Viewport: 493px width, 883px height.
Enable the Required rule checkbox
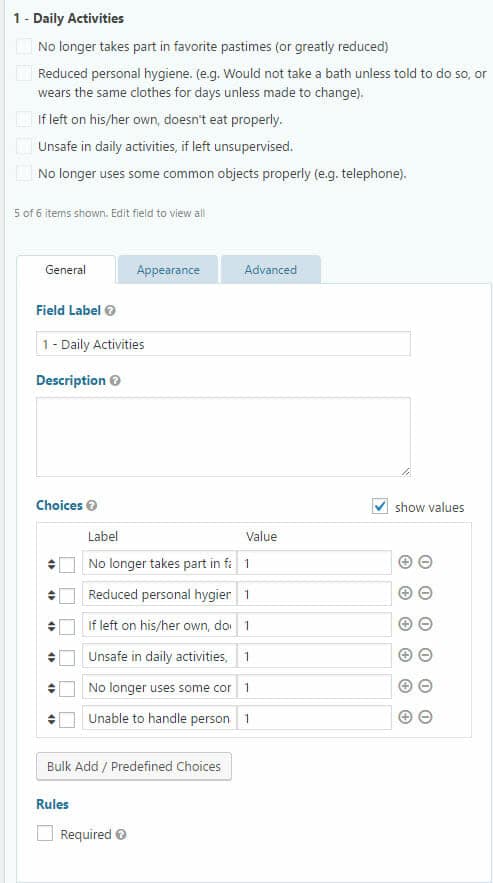click(45, 833)
